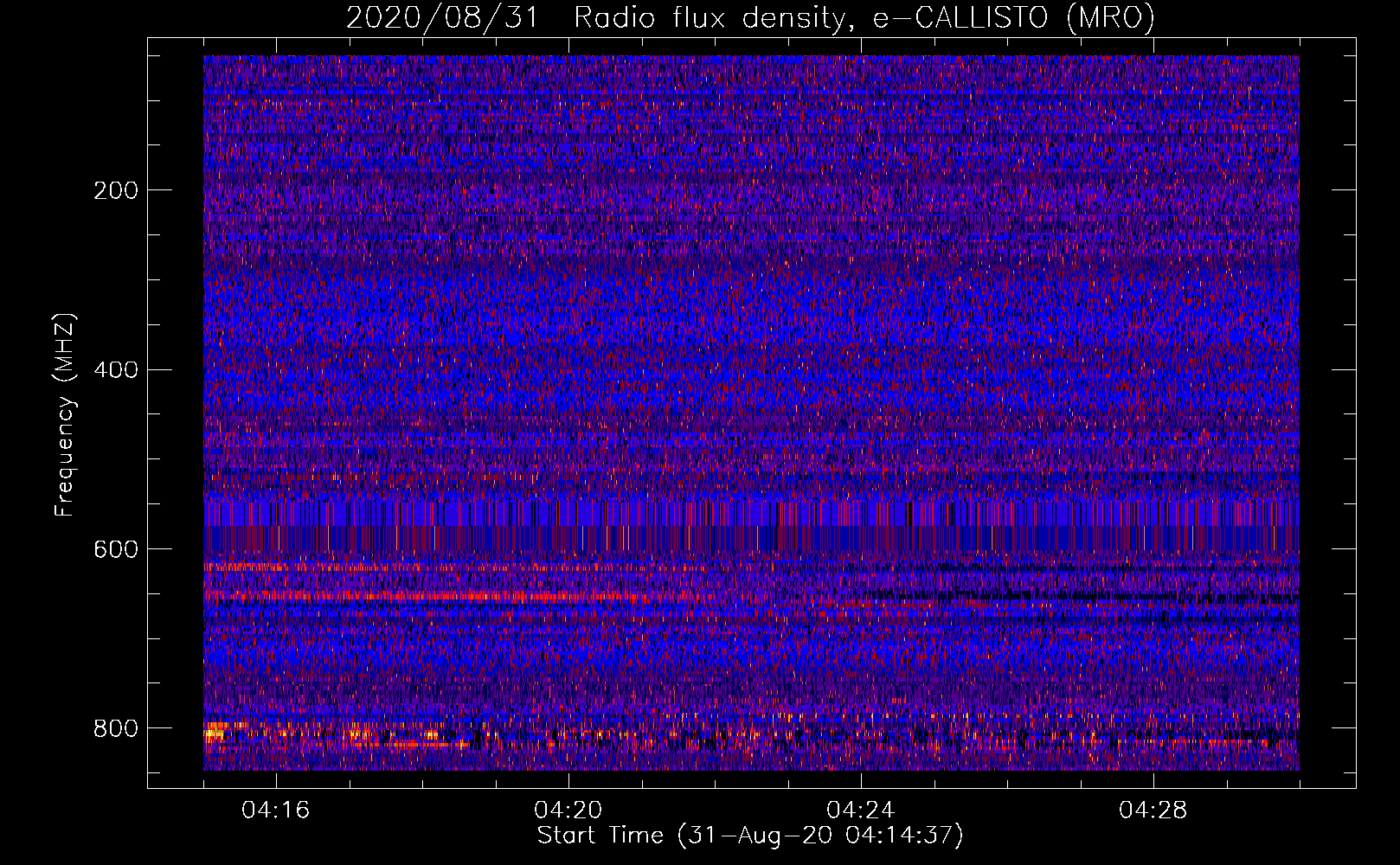This screenshot has width=1400, height=865.
Task: Click the '04:16' time tick label
Action: pos(276,811)
